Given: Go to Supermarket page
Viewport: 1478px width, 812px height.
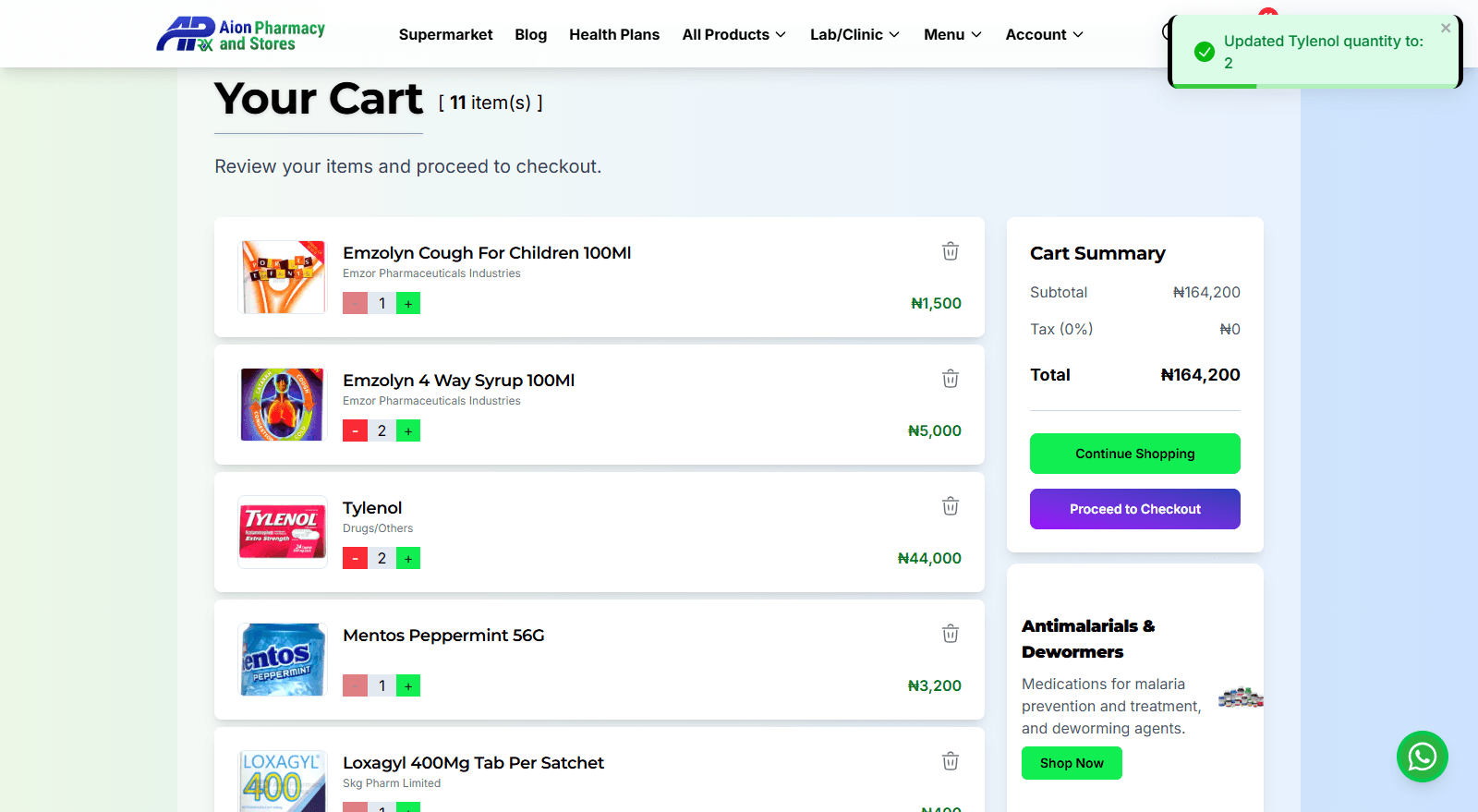Looking at the screenshot, I should click(x=445, y=34).
